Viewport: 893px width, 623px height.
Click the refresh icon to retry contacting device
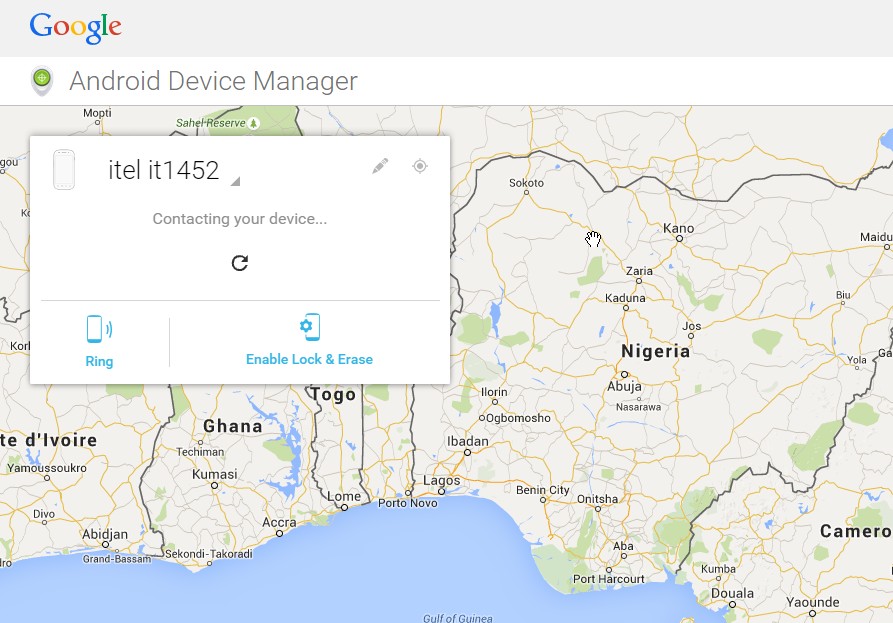tap(239, 263)
